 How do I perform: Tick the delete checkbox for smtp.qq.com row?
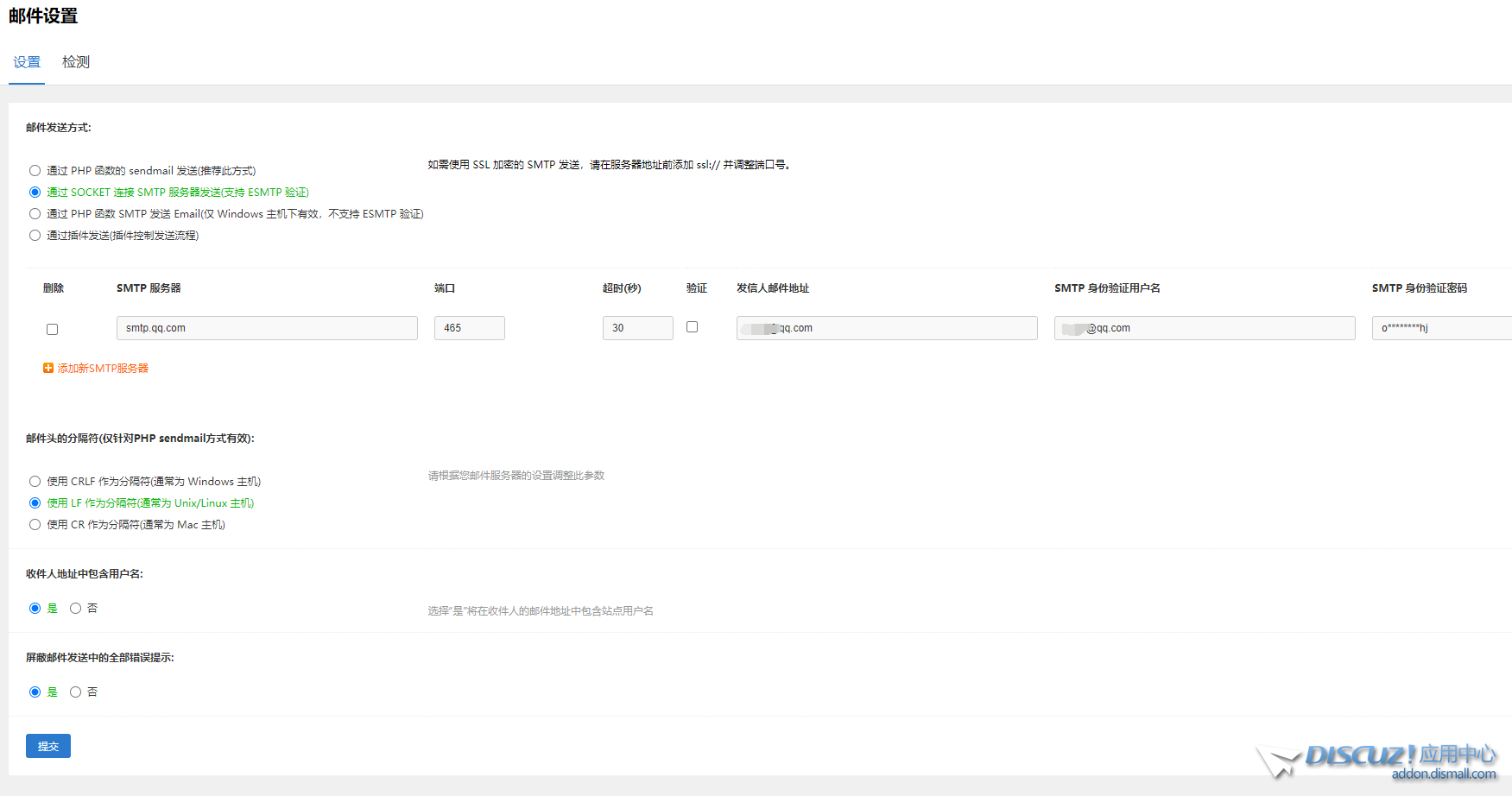pos(53,329)
